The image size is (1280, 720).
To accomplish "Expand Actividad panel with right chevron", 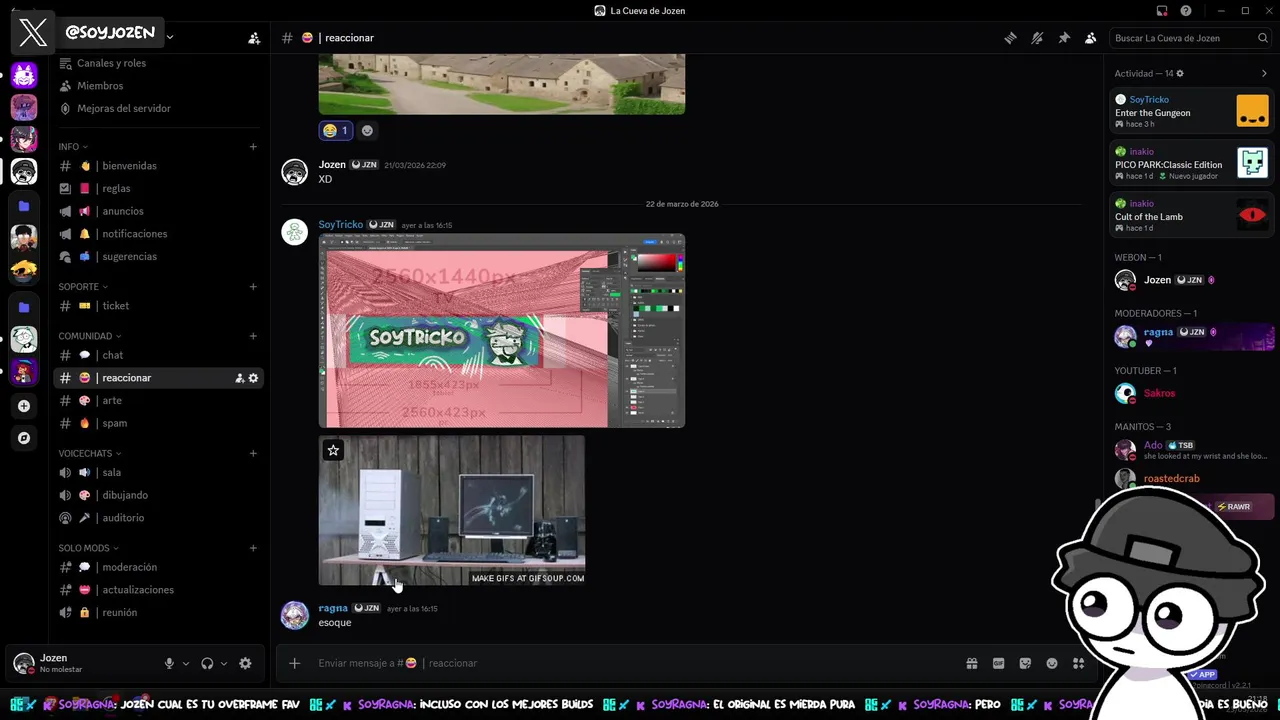I will coord(1264,73).
